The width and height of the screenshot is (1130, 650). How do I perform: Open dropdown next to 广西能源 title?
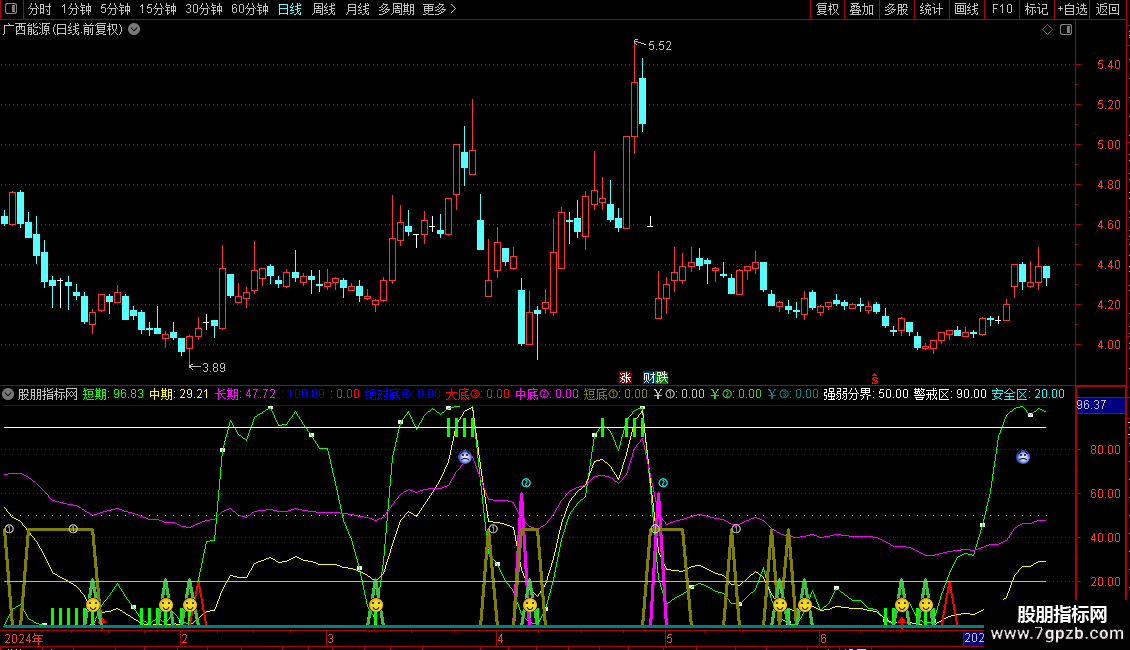point(134,30)
